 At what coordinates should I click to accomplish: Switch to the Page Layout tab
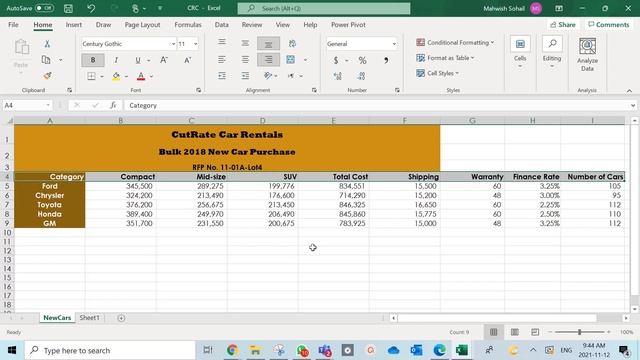142,25
